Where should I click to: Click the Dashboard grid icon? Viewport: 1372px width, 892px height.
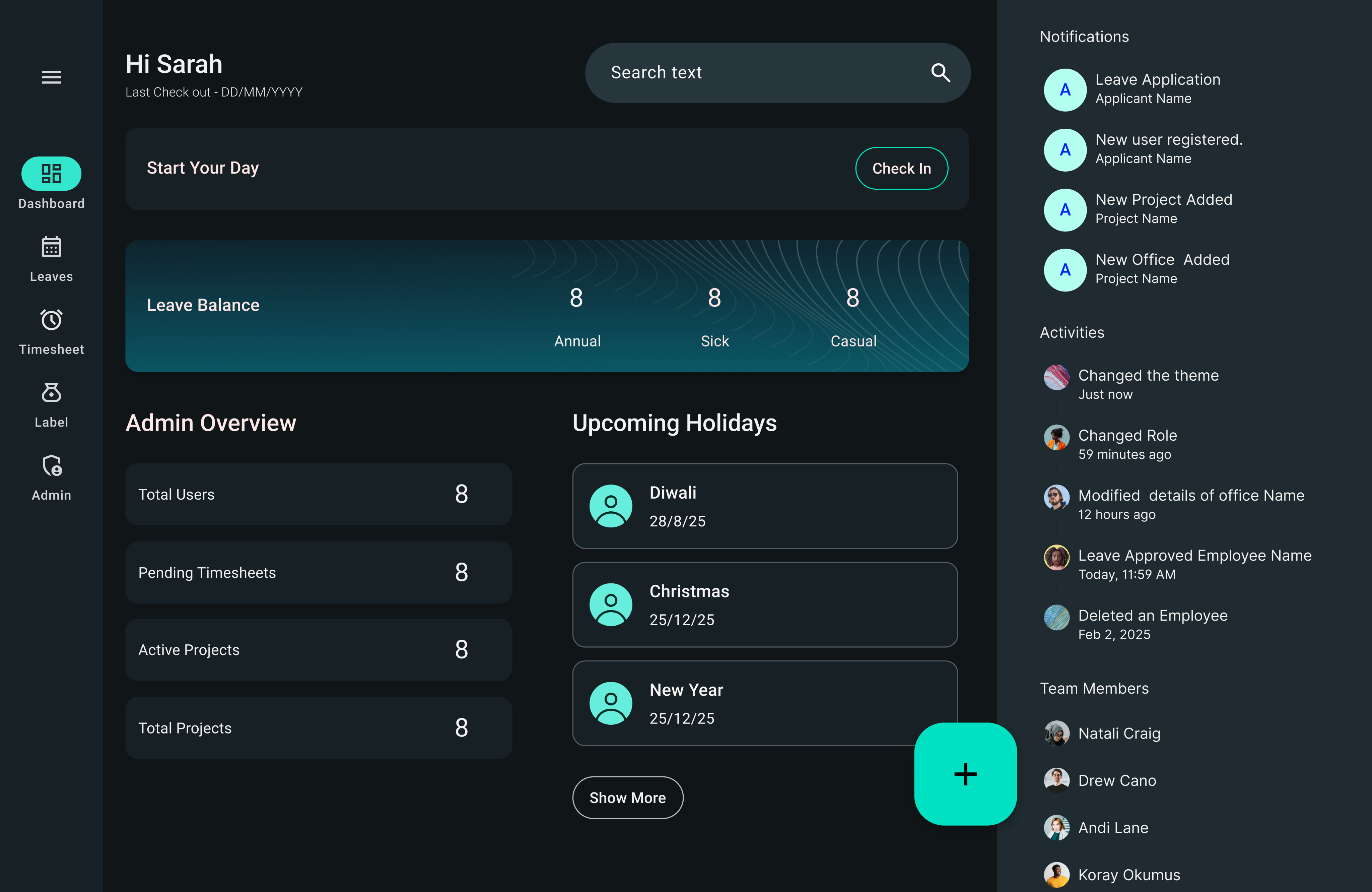[51, 174]
